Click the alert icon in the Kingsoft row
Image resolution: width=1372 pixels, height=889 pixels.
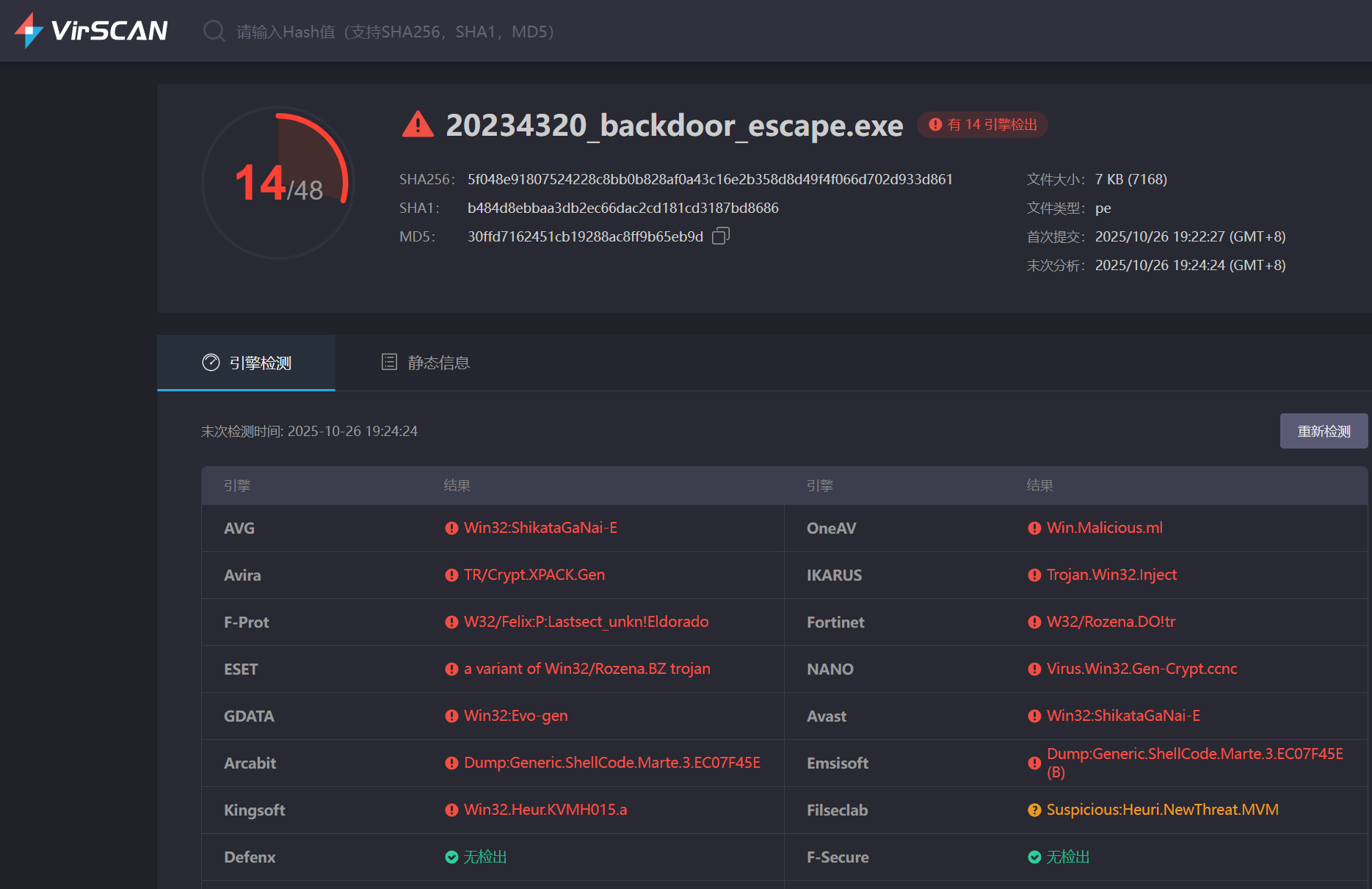[451, 810]
